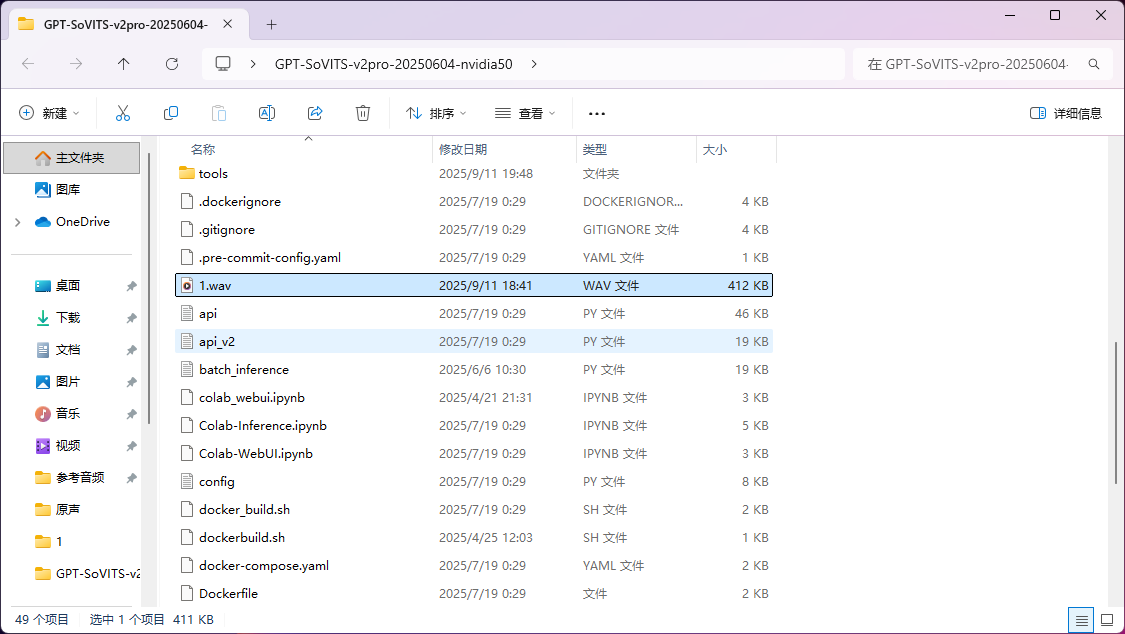
Task: Click the Share icon in toolbar
Action: pyautogui.click(x=315, y=113)
